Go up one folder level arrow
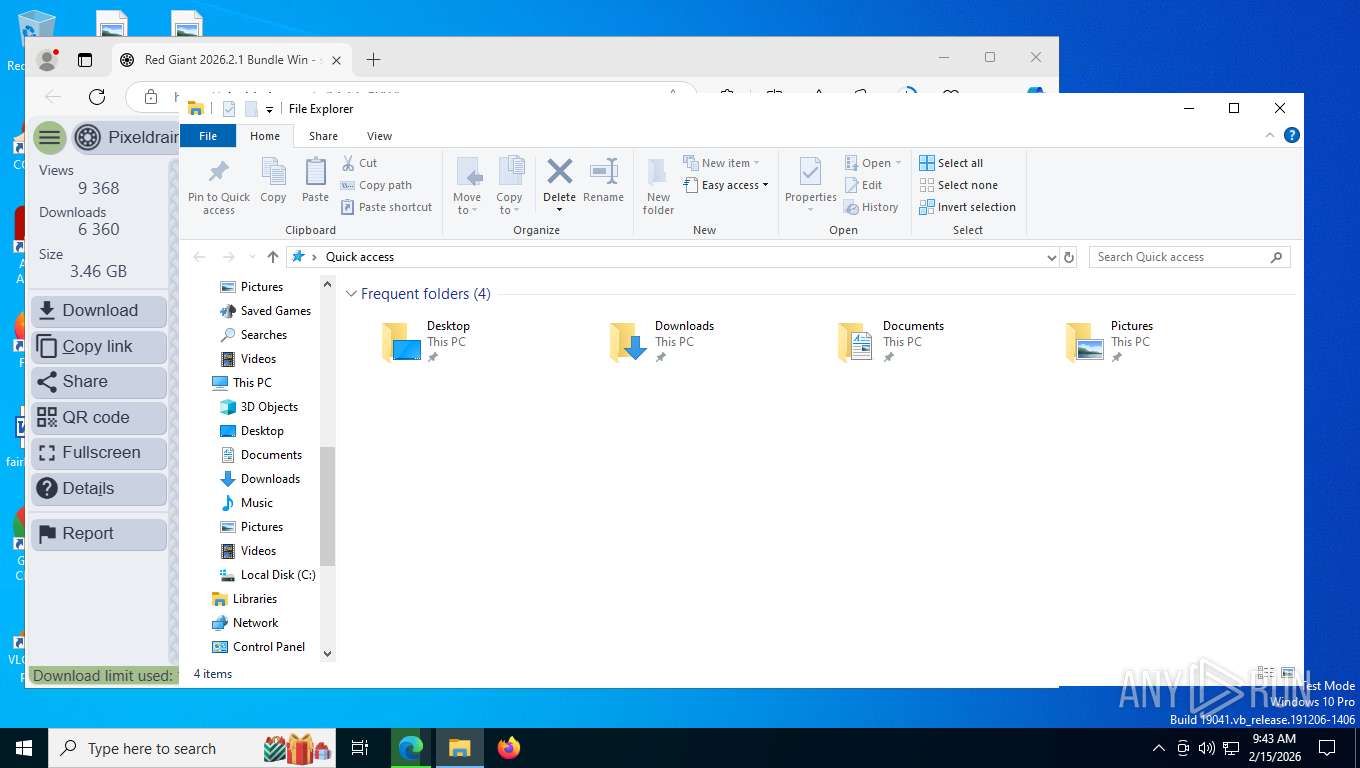This screenshot has width=1360, height=768. (273, 257)
